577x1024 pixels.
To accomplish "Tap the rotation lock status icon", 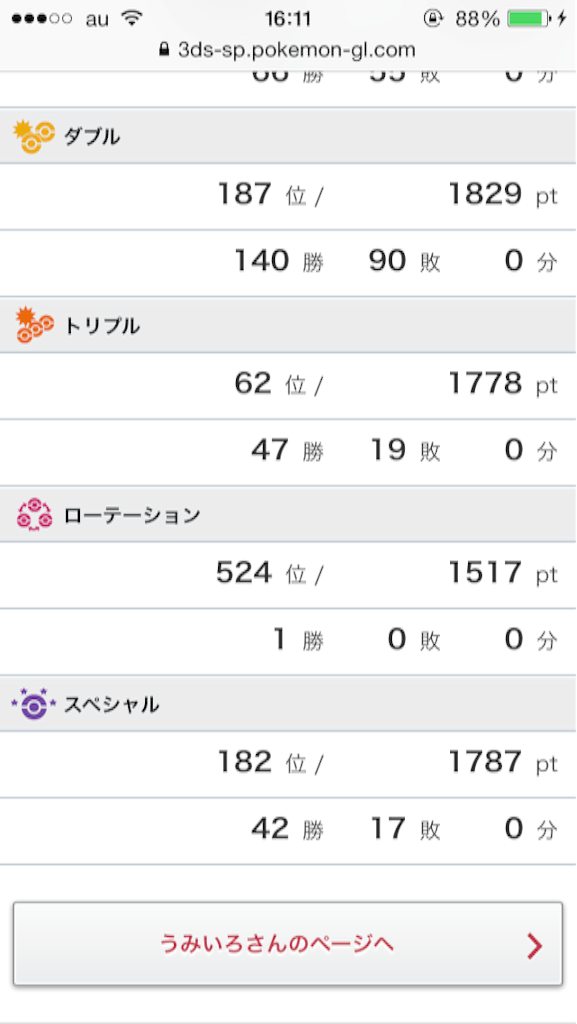I will [x=432, y=19].
